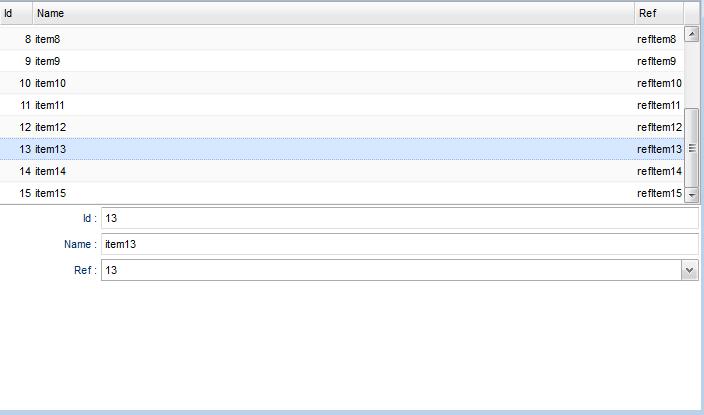The height and width of the screenshot is (415, 704).
Task: Select the item12 row
Action: pos(342,127)
